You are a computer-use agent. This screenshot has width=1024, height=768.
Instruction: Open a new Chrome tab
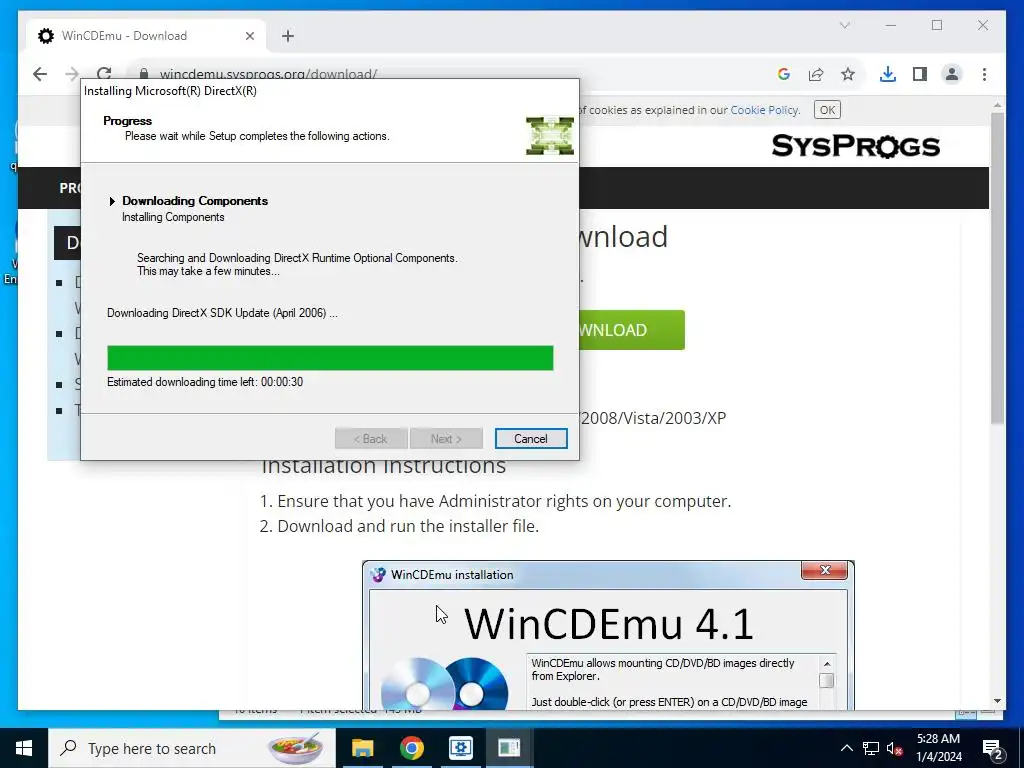(288, 36)
